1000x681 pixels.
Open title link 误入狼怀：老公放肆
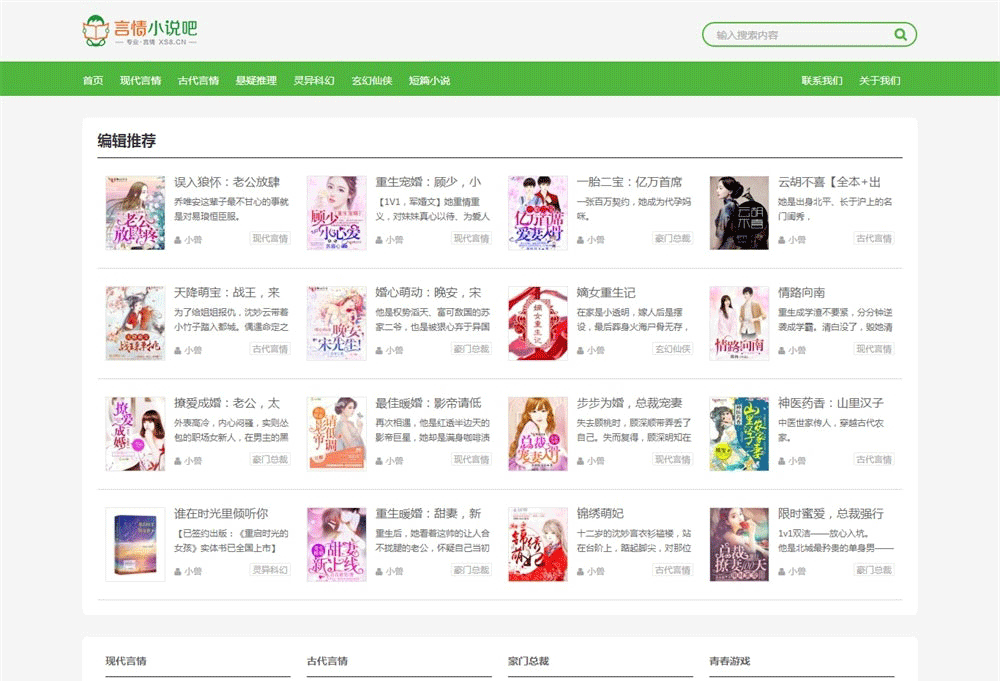[227, 182]
